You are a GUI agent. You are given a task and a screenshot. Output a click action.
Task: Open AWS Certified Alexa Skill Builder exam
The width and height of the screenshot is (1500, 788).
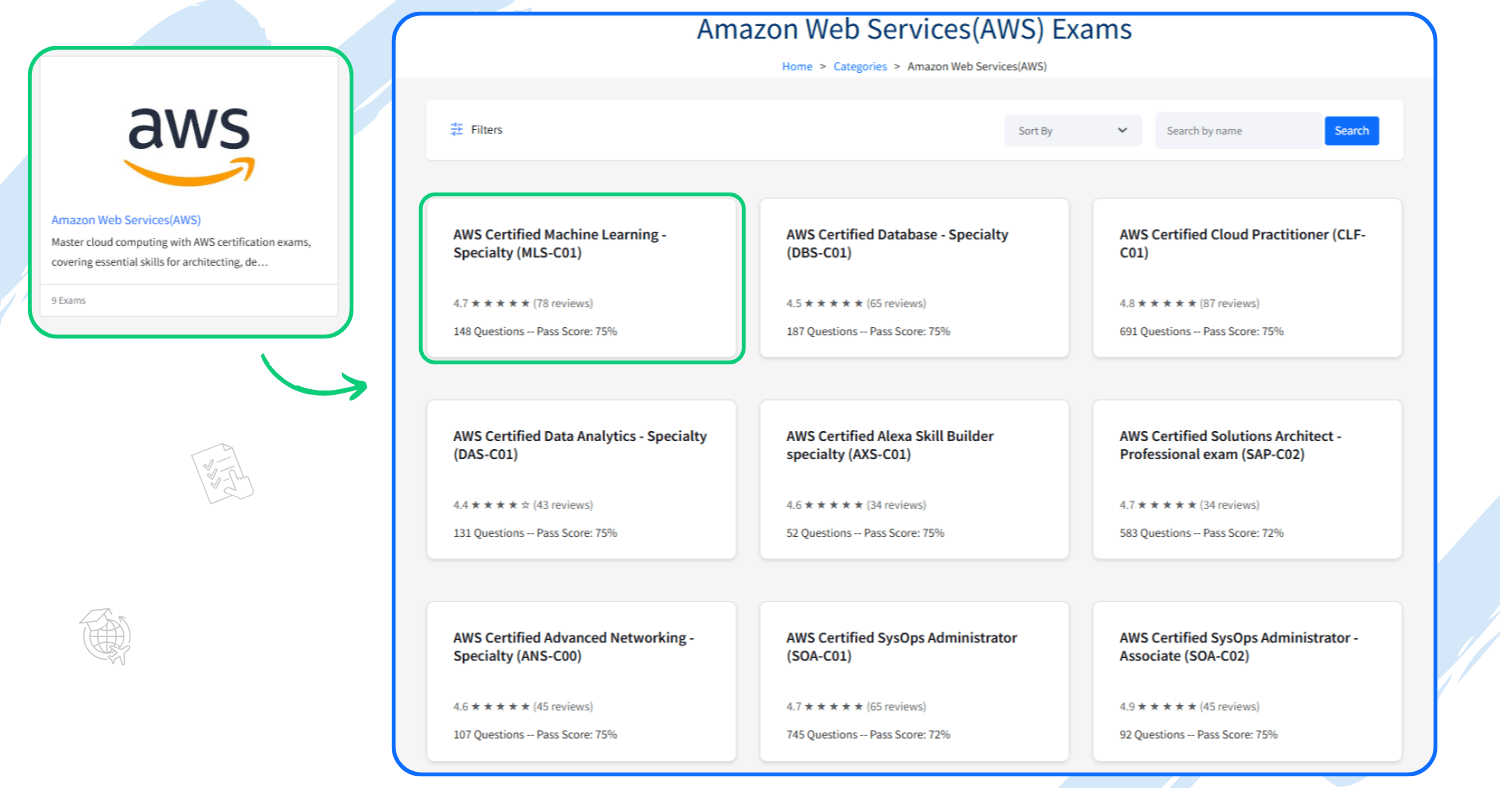(x=889, y=445)
